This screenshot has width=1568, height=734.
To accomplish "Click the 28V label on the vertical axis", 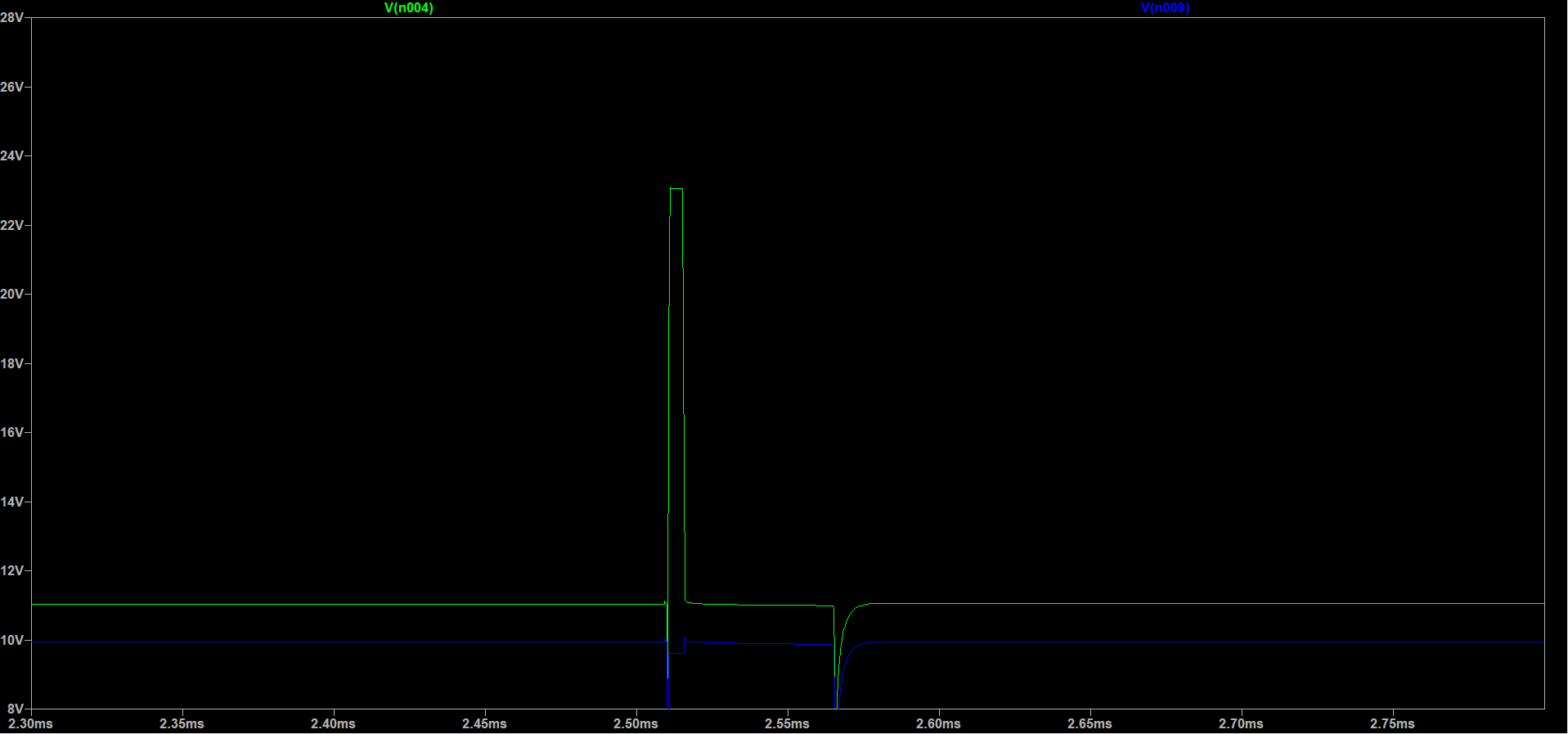I will point(11,17).
